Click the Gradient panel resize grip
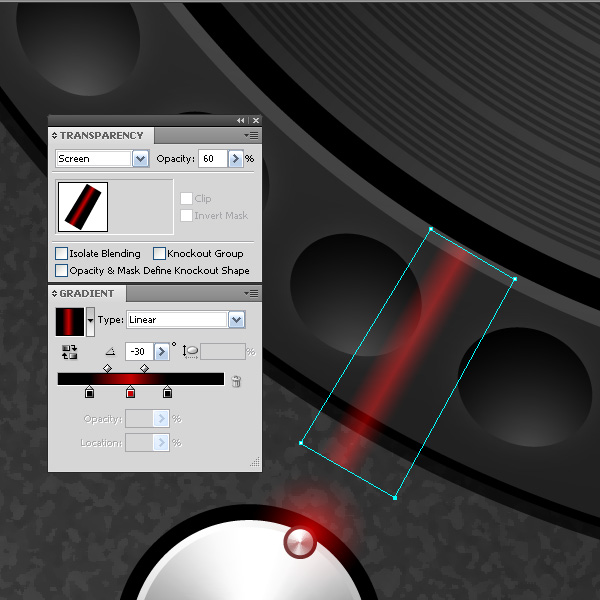Viewport: 600px width, 600px height. (255, 462)
